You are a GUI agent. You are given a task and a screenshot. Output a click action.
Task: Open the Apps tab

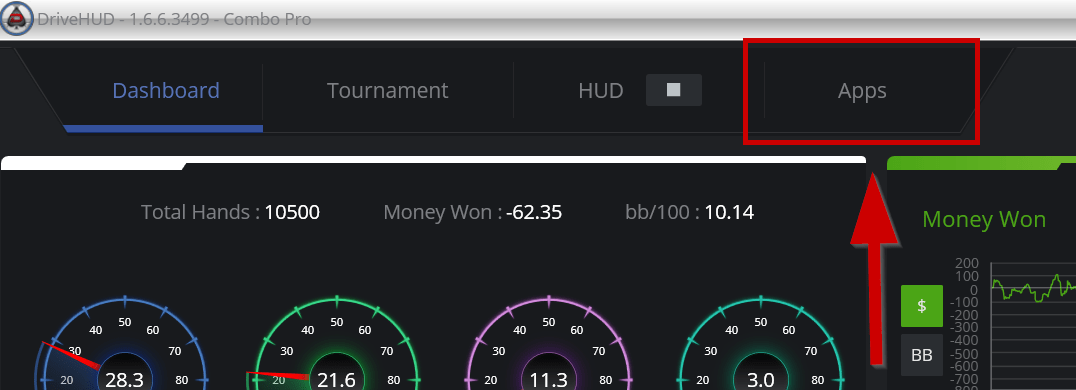tap(862, 91)
